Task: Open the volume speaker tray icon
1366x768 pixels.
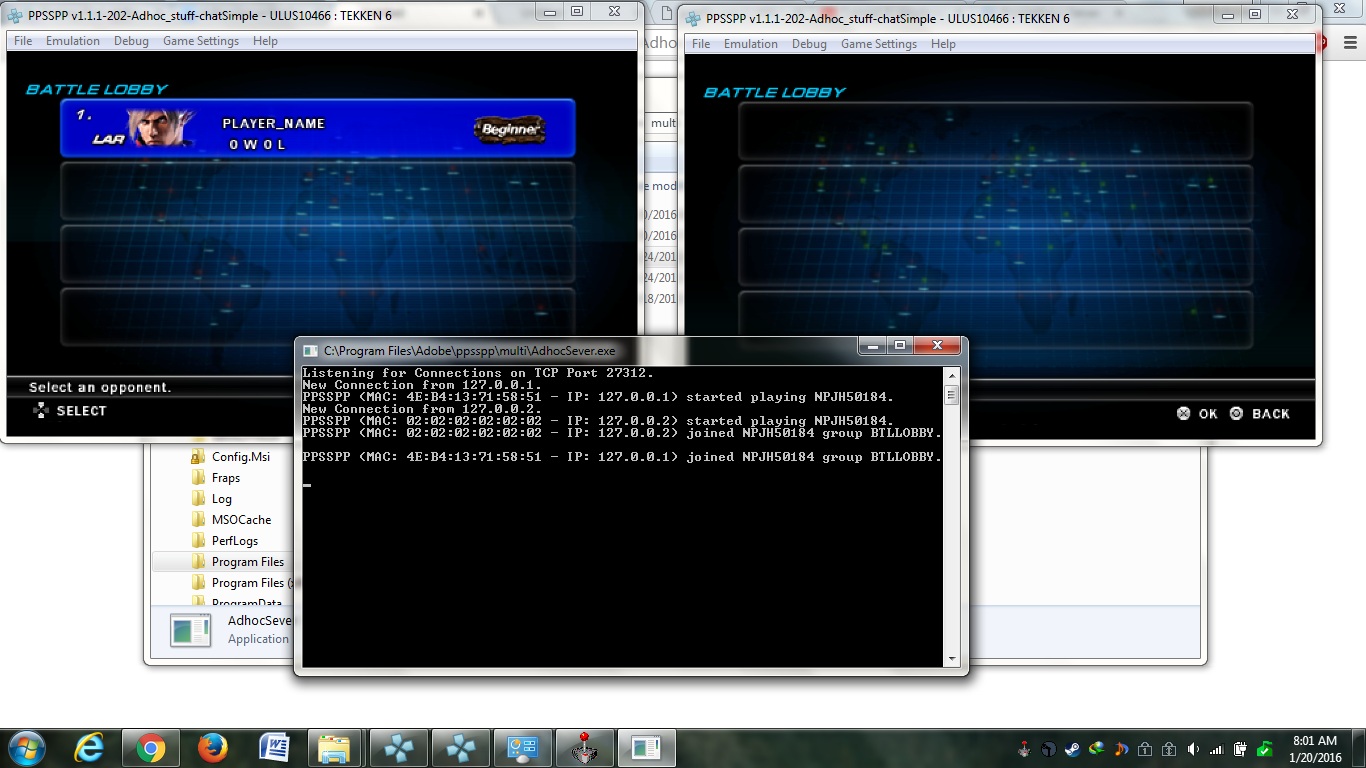Action: pos(1193,749)
